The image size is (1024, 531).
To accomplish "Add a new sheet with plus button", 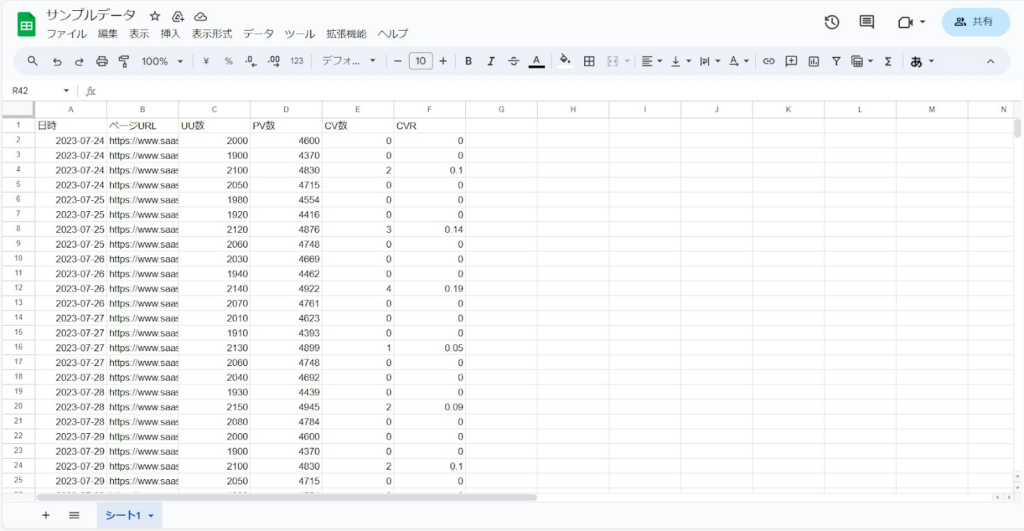I will pyautogui.click(x=45, y=515).
